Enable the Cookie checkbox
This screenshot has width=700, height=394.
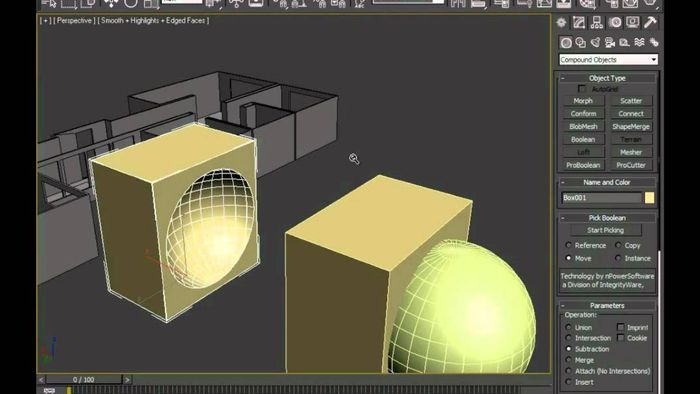click(x=621, y=338)
